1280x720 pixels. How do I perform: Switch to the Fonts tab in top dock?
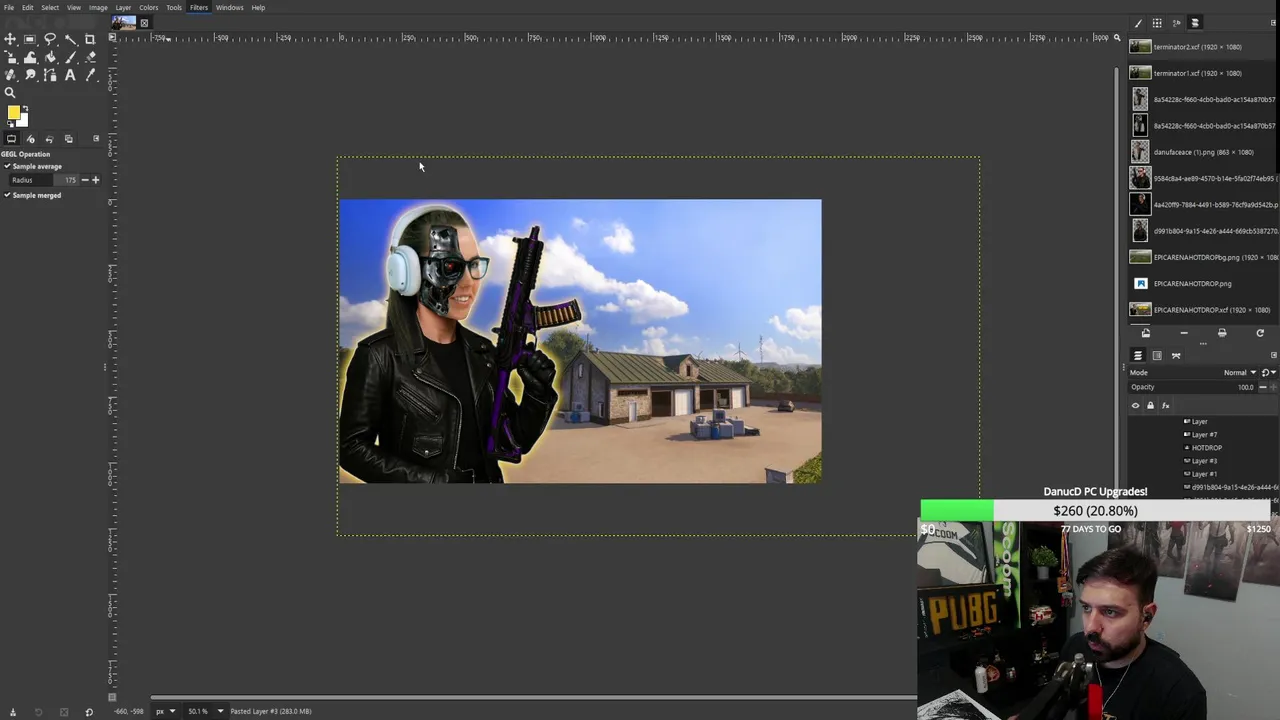[1176, 23]
